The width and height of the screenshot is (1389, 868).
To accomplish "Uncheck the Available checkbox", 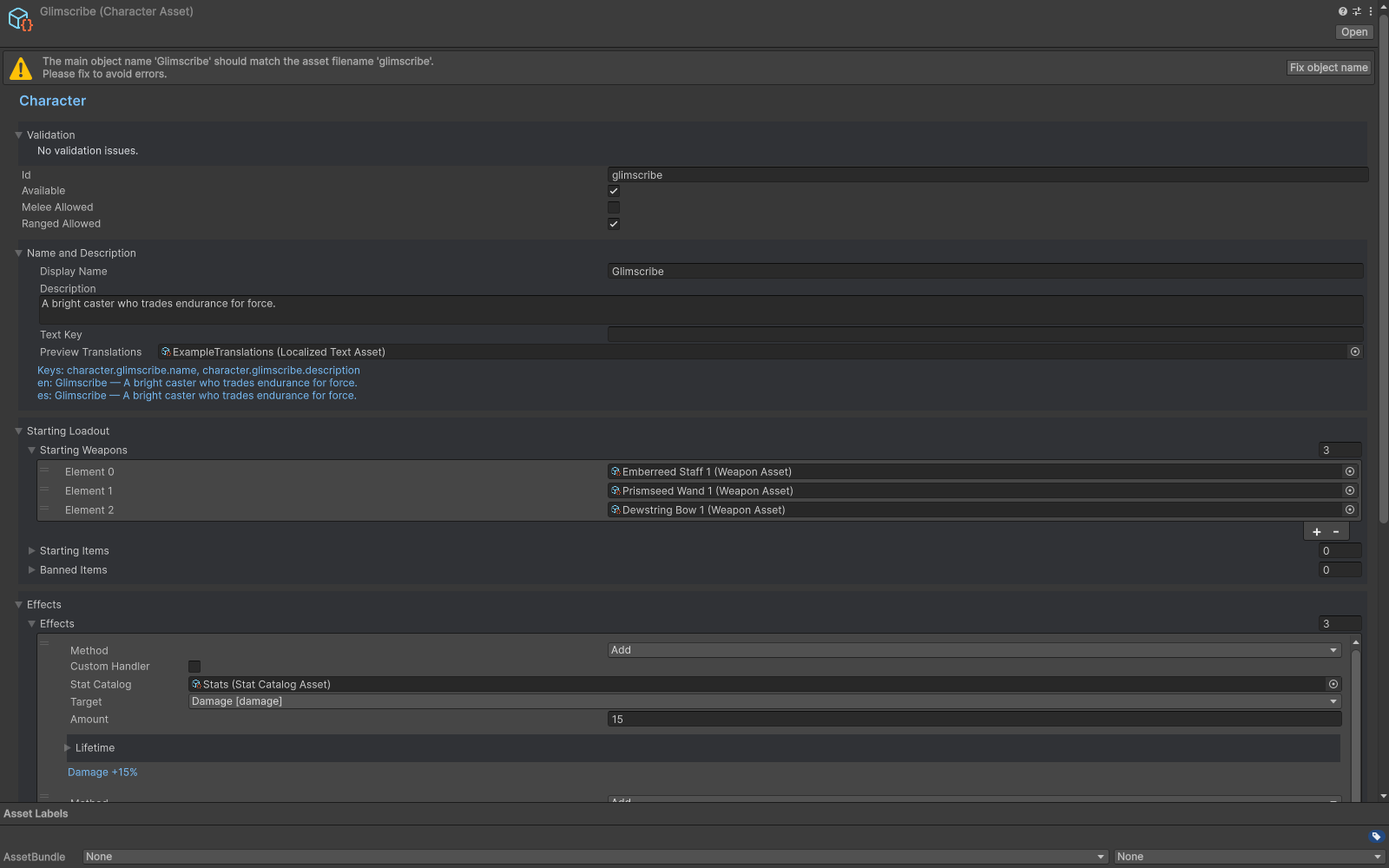I will point(614,191).
